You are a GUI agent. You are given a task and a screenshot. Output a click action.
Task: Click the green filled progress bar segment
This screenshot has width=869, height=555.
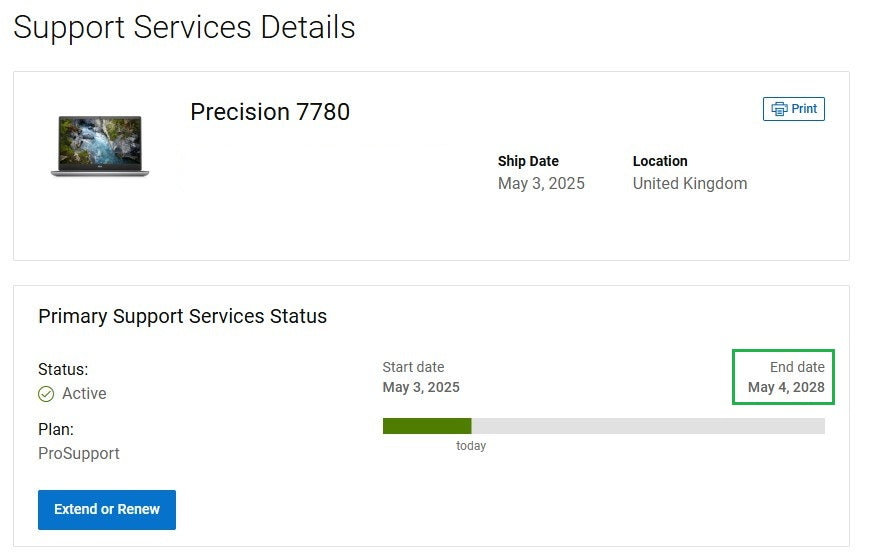point(426,426)
